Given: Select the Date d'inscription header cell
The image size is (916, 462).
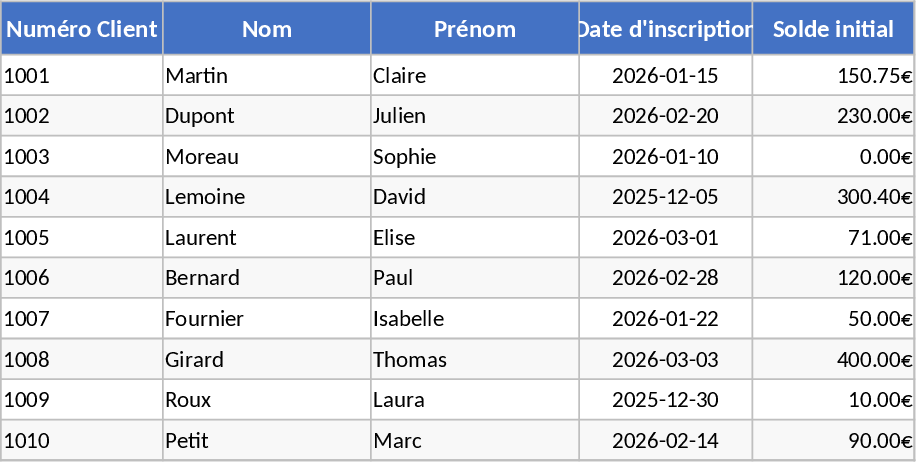Looking at the screenshot, I should [x=665, y=29].
